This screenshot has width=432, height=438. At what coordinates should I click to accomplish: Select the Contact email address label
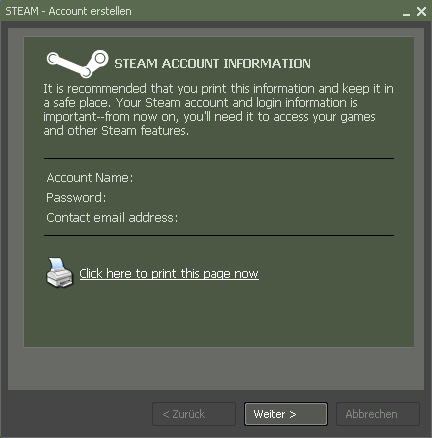coord(112,218)
